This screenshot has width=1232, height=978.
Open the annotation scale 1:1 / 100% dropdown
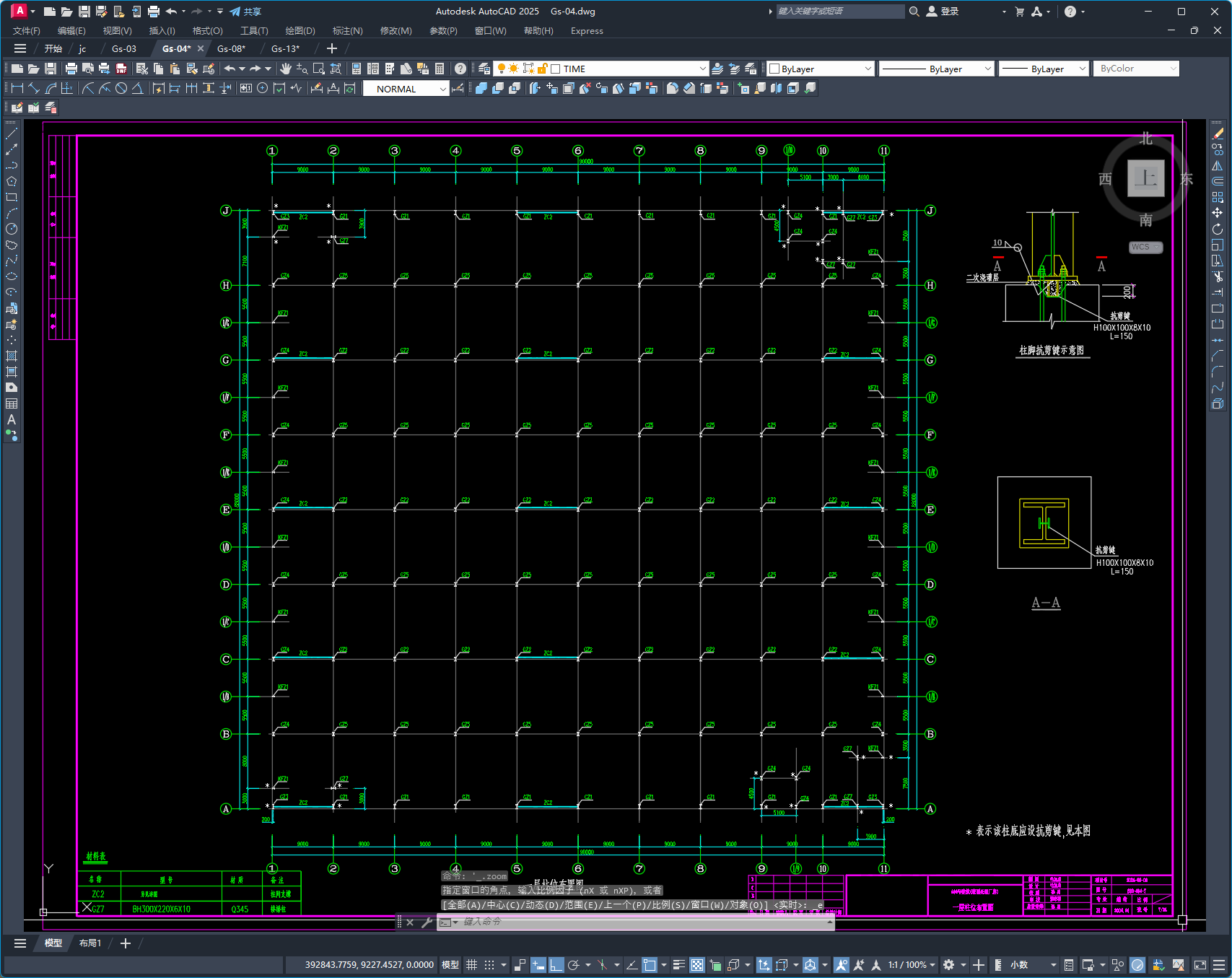coord(912,965)
